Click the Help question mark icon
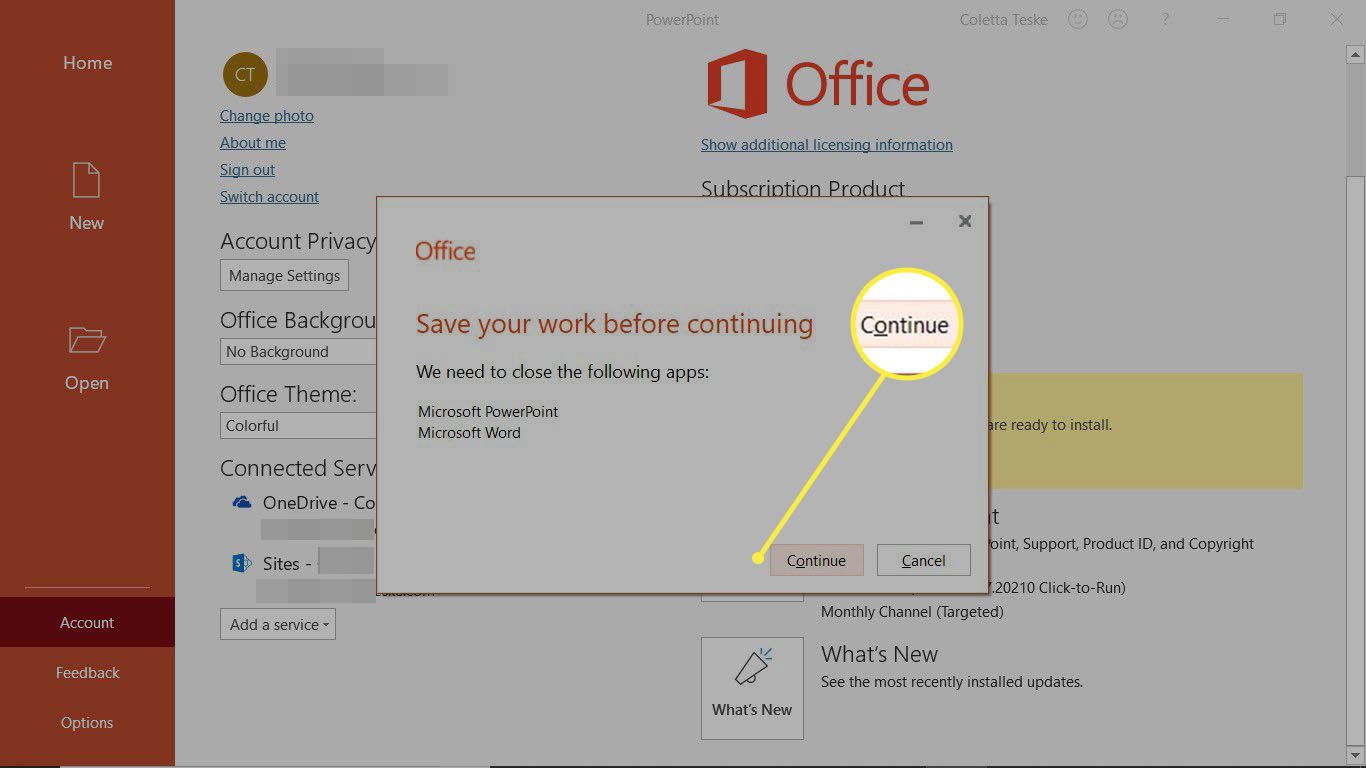Screen dimensions: 1366x768 (1166, 19)
